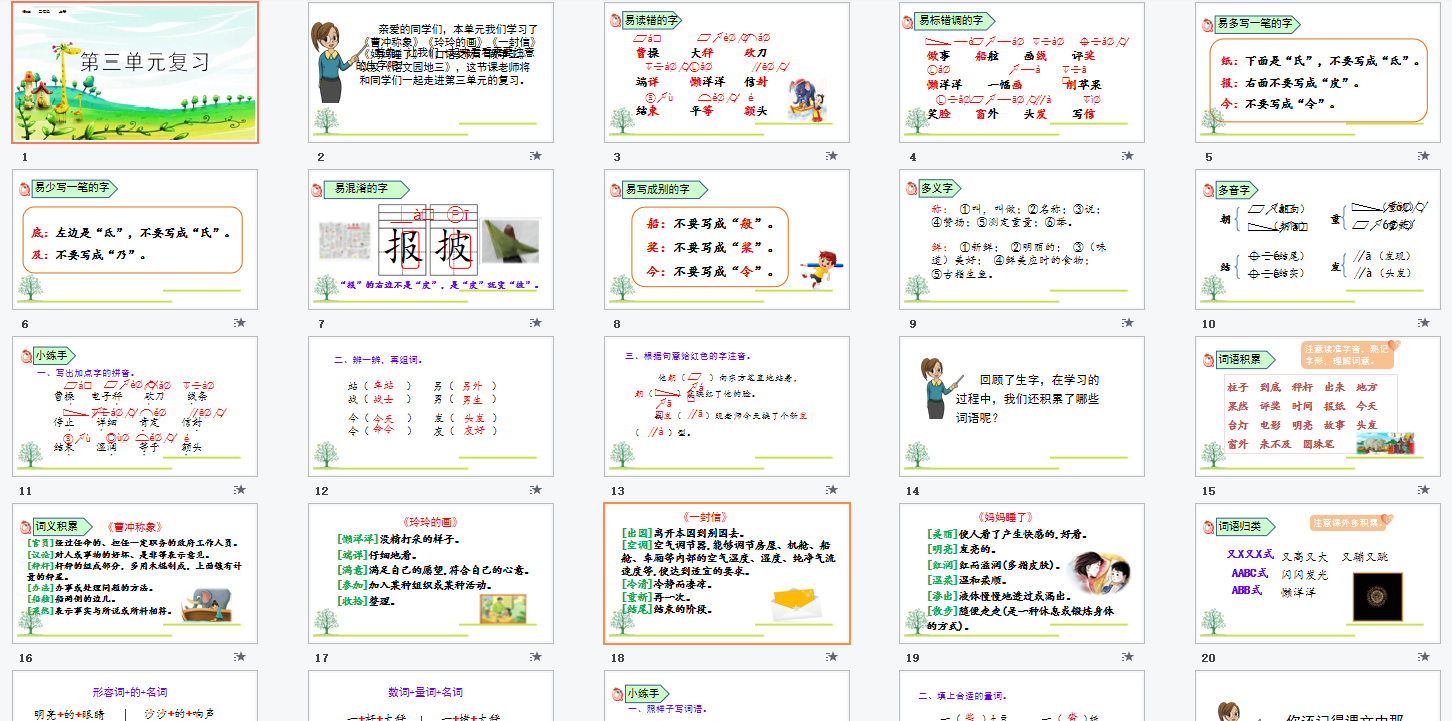Click the animation star under slide 3
Screen dimensions: 1452x721
pyautogui.click(x=832, y=156)
